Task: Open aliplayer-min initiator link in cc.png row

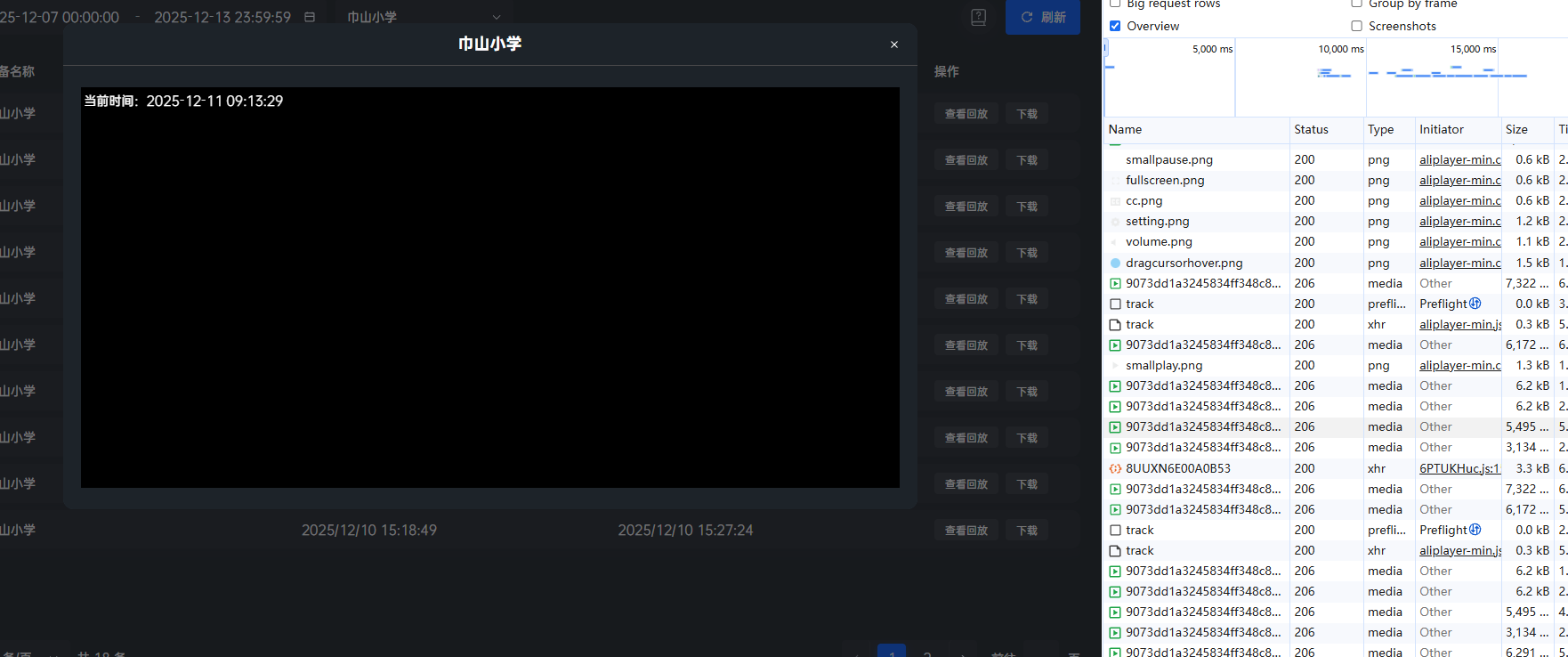Action: 1460,201
